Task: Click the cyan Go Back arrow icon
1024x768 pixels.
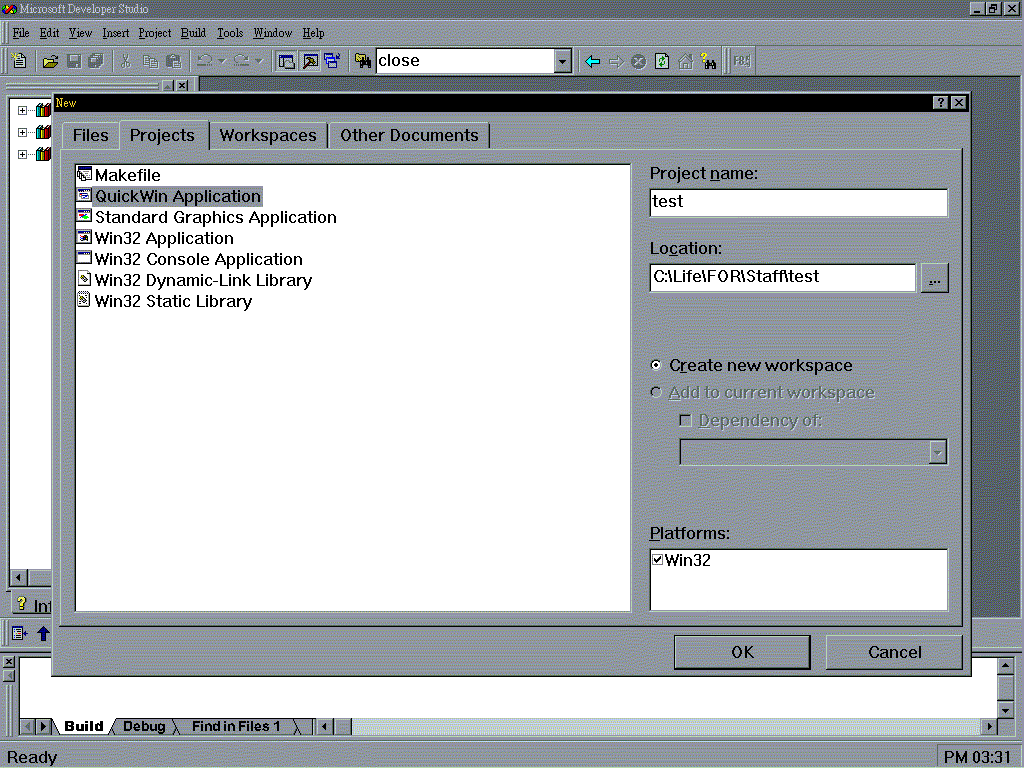Action: coord(592,61)
